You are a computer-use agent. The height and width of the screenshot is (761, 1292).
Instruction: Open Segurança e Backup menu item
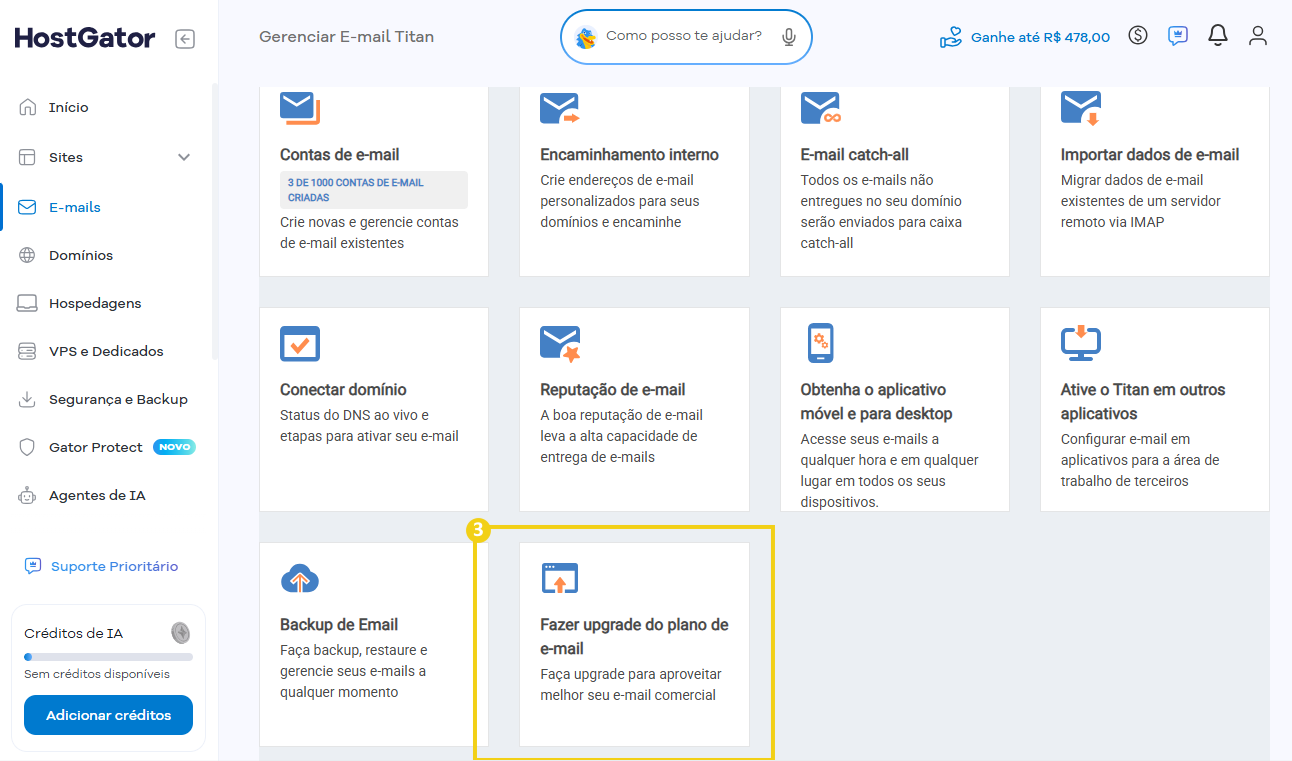pos(118,399)
